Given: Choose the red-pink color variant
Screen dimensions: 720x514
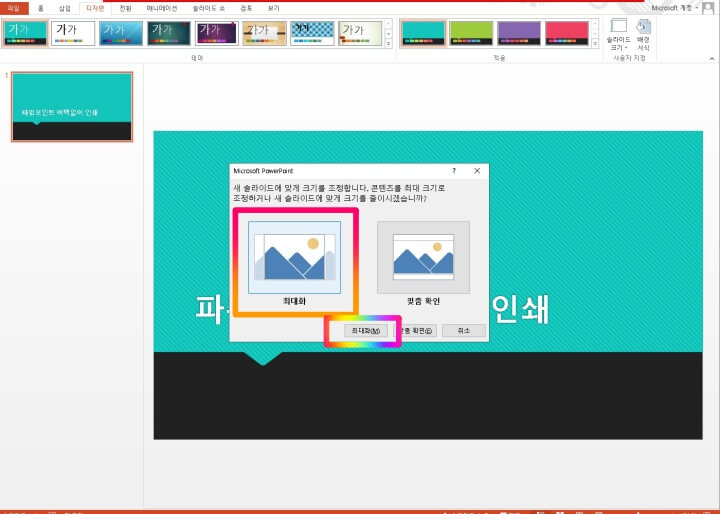Looking at the screenshot, I should 567,34.
